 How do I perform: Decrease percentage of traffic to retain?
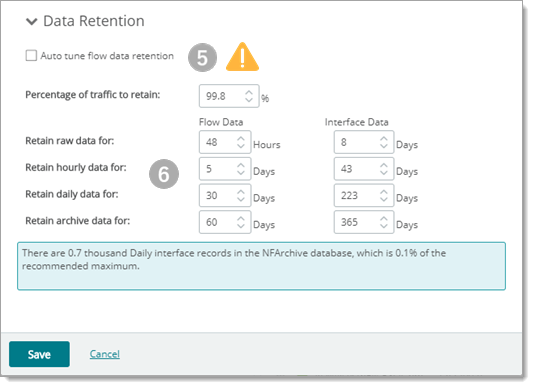(x=249, y=99)
